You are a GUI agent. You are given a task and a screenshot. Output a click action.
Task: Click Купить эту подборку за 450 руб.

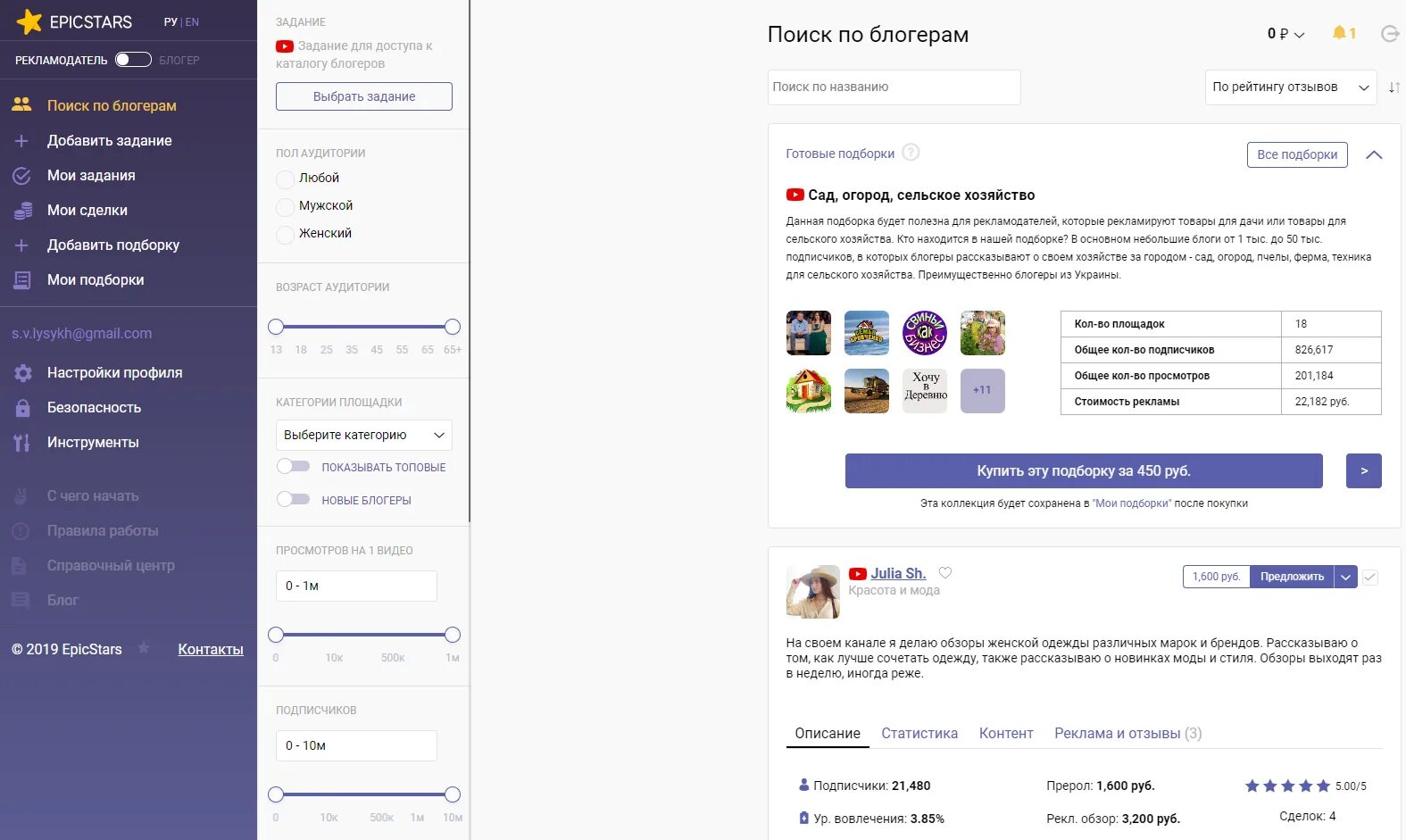(1084, 470)
